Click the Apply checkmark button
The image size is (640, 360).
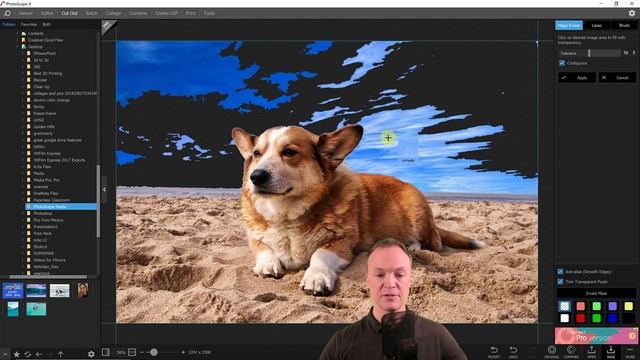click(577, 78)
